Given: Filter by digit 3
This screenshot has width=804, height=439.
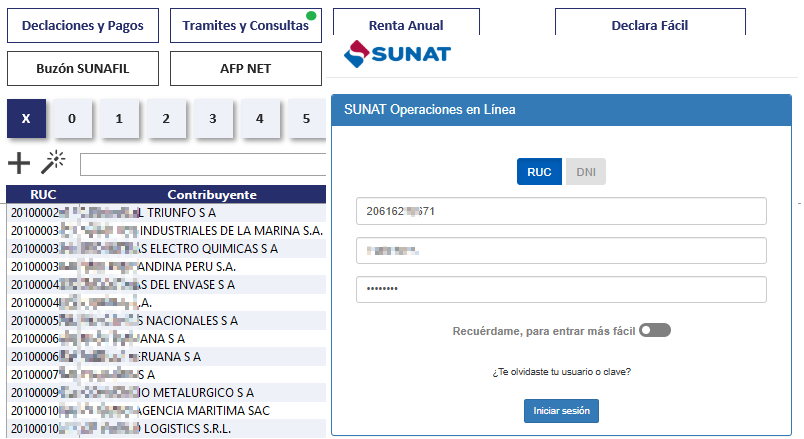Looking at the screenshot, I should coord(213,118).
